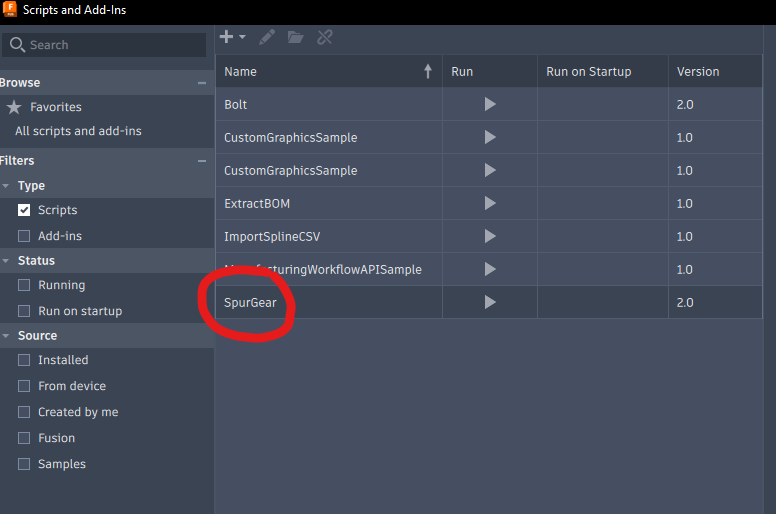
Task: Collapse the Type filter group arrow
Action: tap(6, 186)
